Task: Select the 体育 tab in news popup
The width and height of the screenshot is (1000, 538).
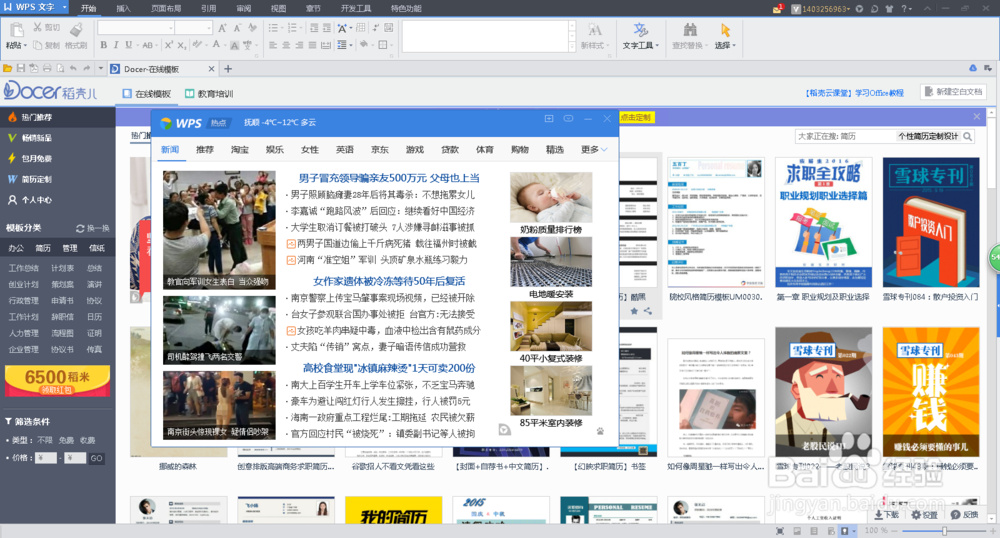Action: point(485,149)
